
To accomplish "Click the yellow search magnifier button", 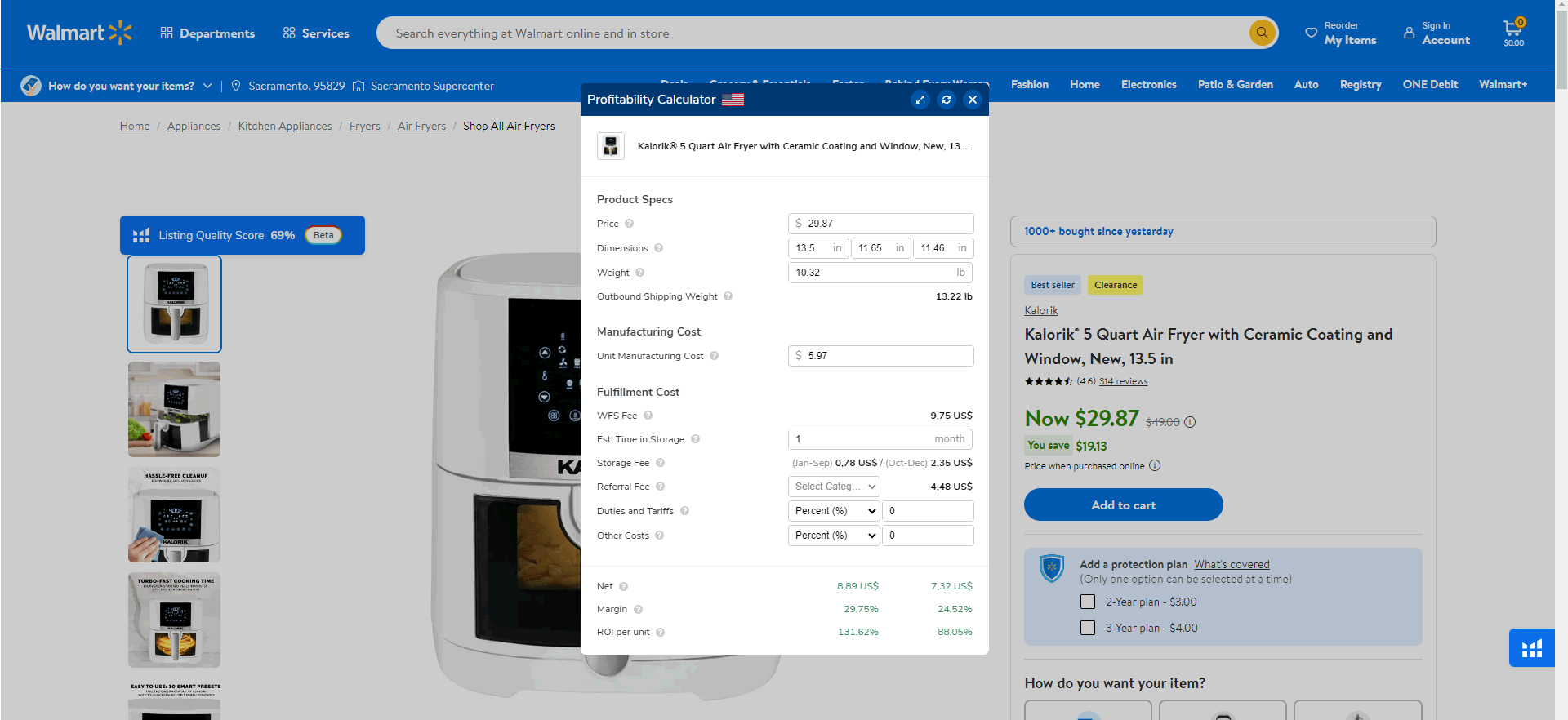I will tap(1262, 33).
